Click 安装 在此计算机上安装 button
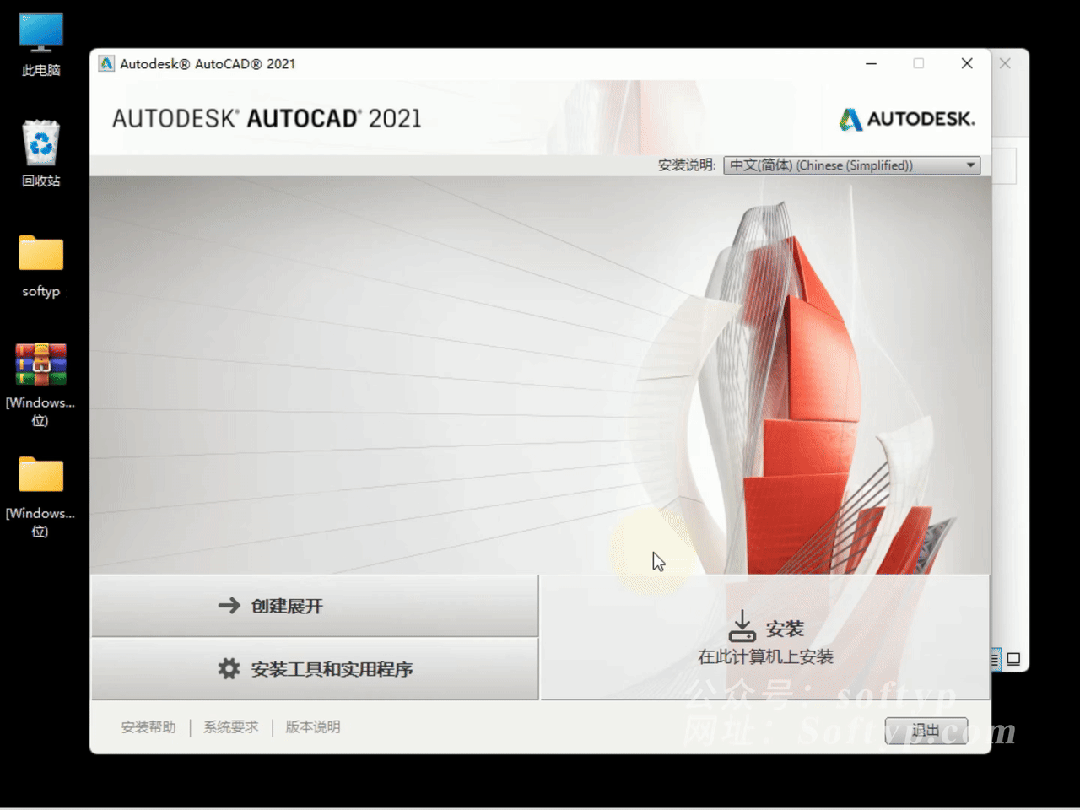1080x810 pixels. pos(765,638)
